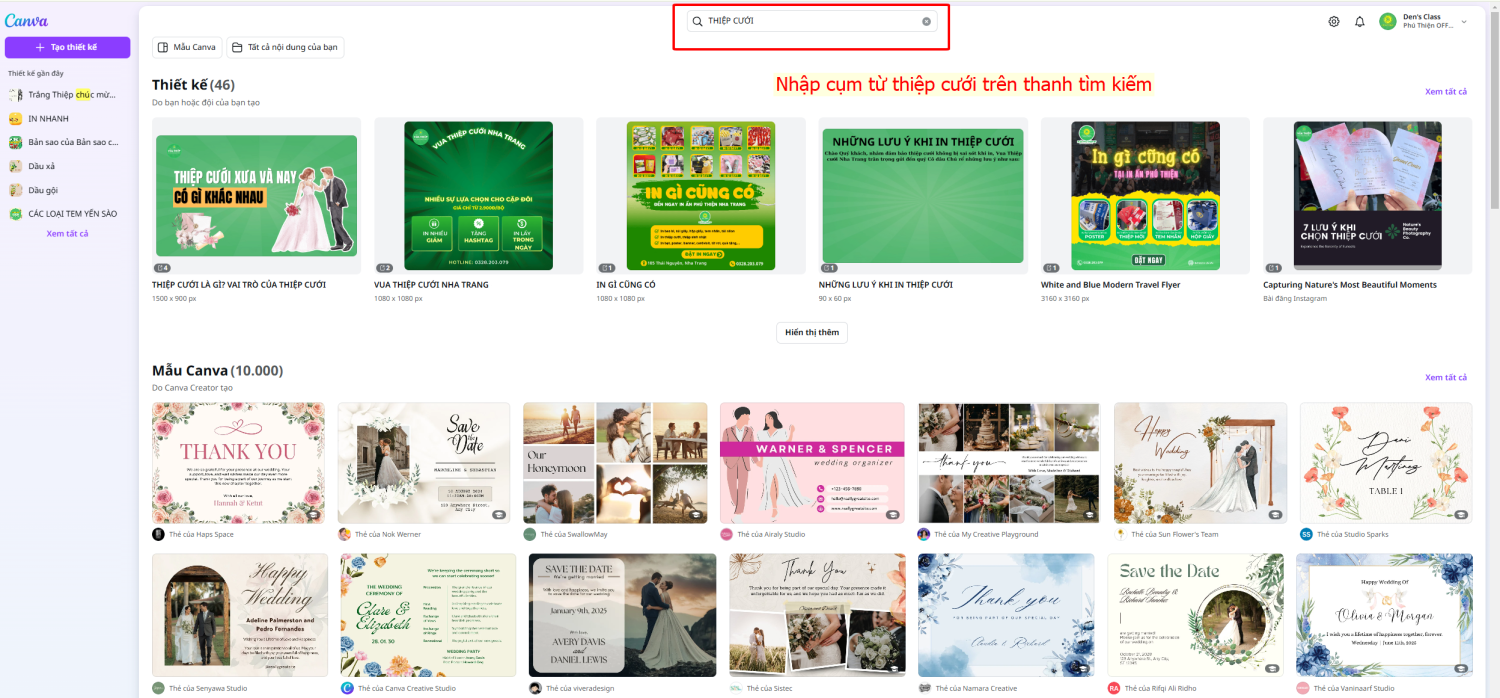
Task: Click the Den's Class account avatar
Action: tap(1388, 21)
